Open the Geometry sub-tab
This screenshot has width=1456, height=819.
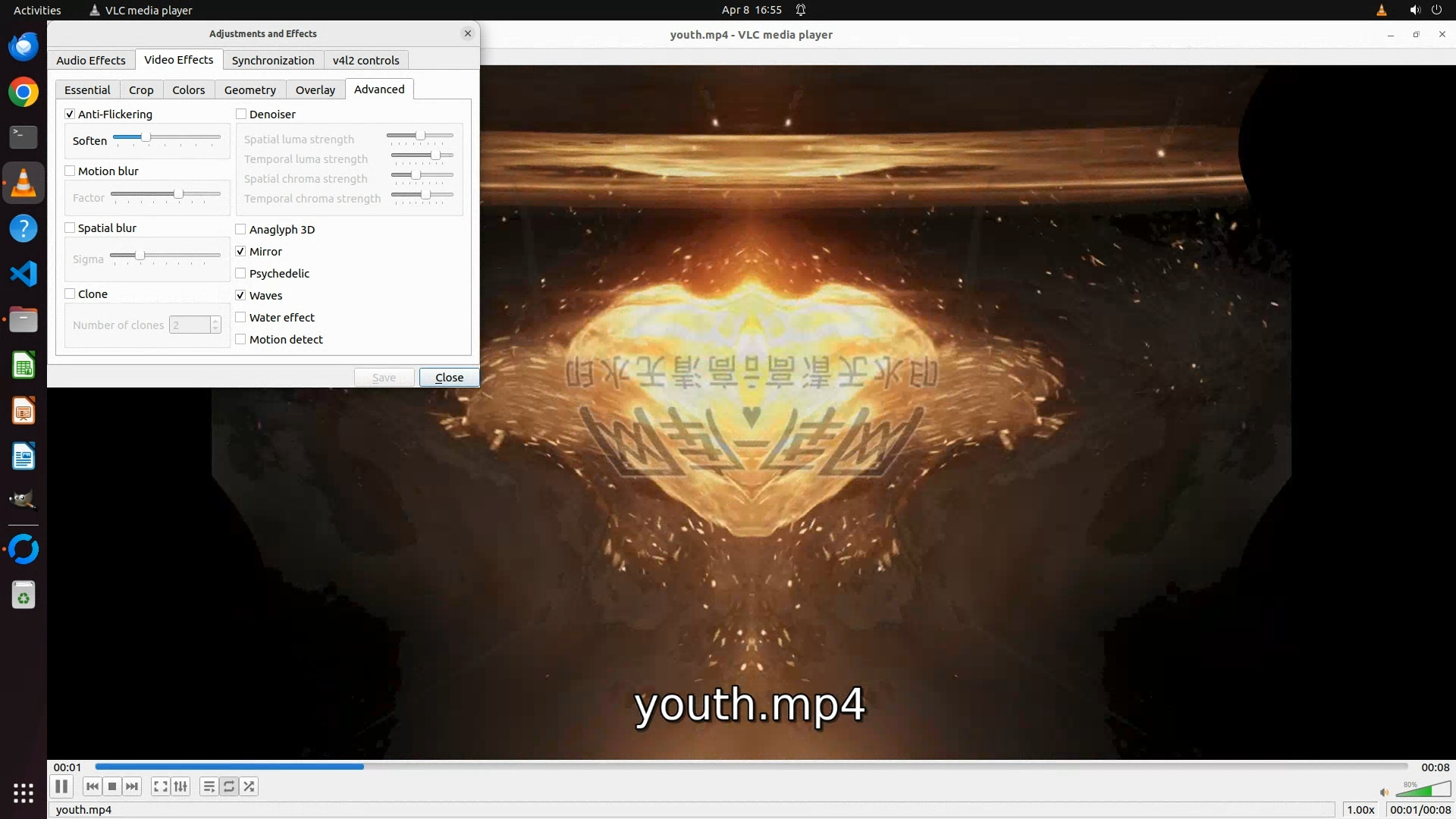pyautogui.click(x=249, y=89)
